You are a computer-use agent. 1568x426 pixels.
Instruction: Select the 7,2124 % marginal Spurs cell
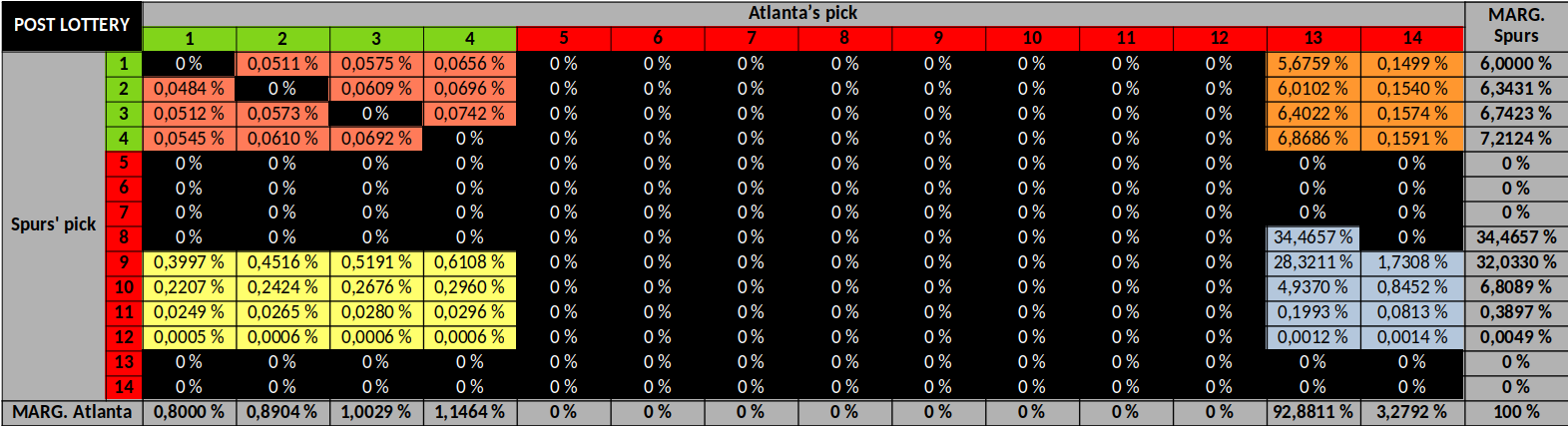pos(1515,139)
